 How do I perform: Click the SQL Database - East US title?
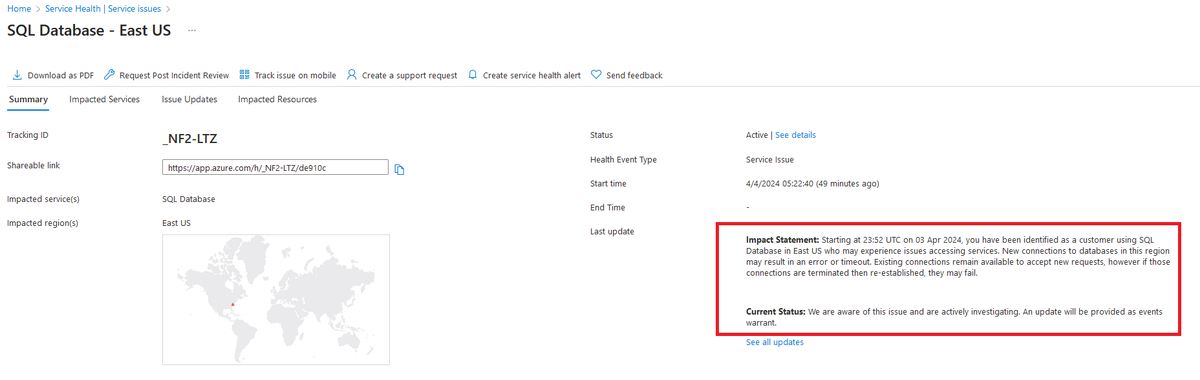pos(89,30)
